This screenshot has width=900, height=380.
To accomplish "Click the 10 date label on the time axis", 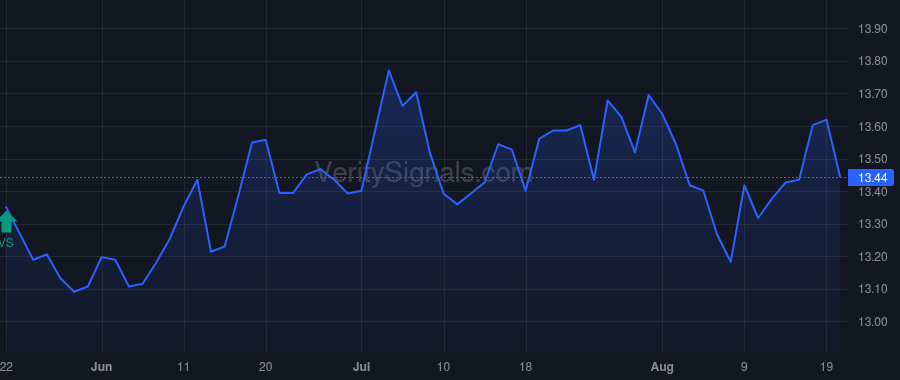I will coord(443,367).
